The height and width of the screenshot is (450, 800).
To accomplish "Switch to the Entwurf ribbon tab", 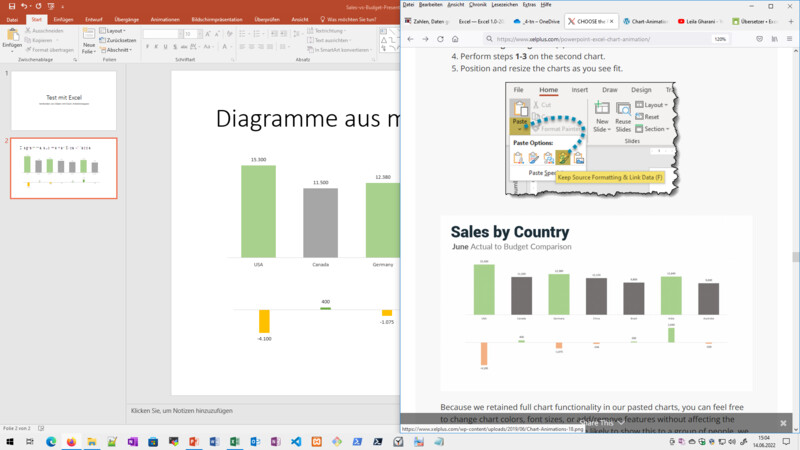I will (x=93, y=19).
